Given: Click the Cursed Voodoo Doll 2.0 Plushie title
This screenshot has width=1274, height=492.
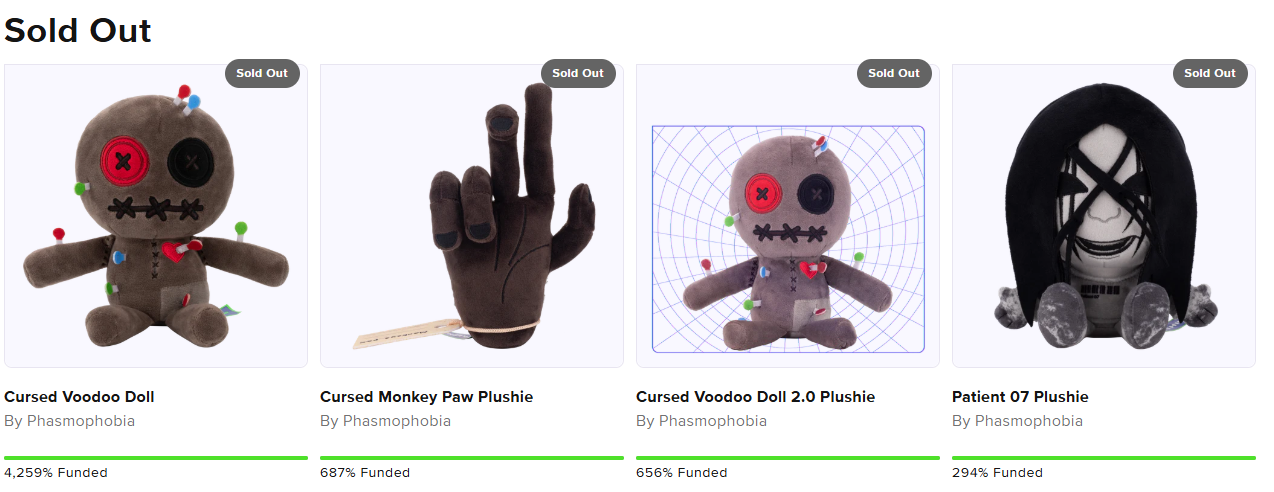Looking at the screenshot, I should click(755, 397).
